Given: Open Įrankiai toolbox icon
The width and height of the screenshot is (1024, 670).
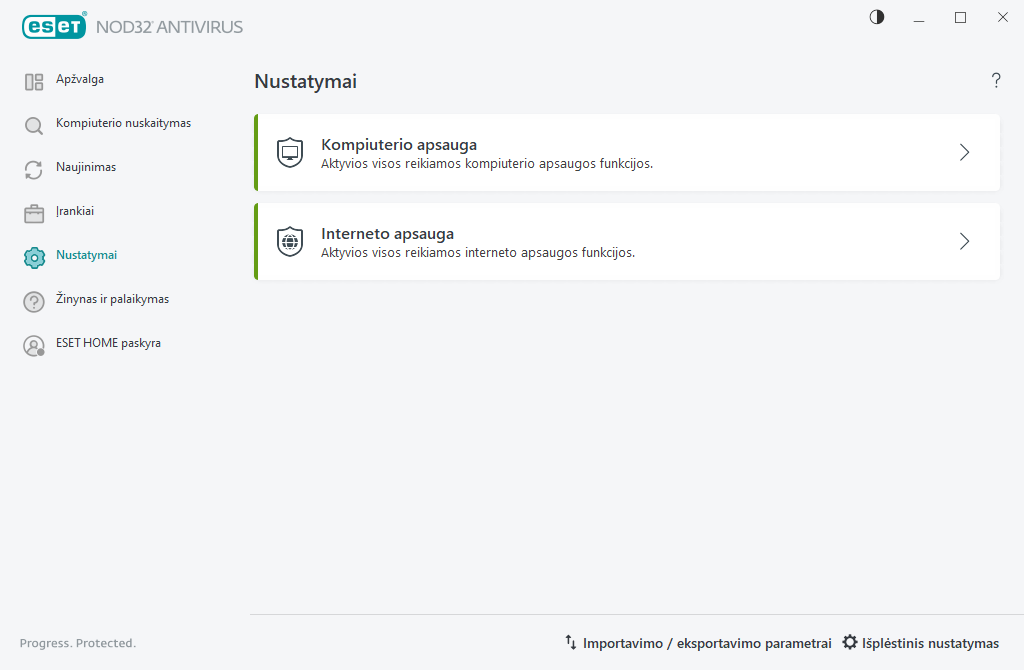Looking at the screenshot, I should pos(33,212).
